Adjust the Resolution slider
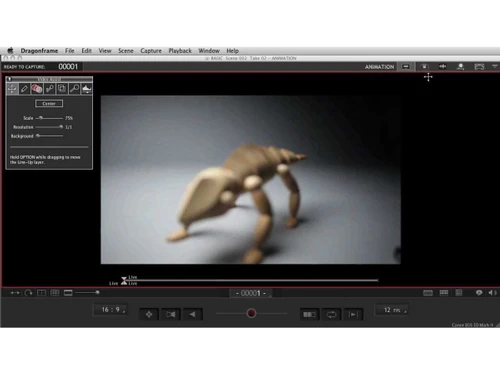The image size is (500, 375). 49,127
